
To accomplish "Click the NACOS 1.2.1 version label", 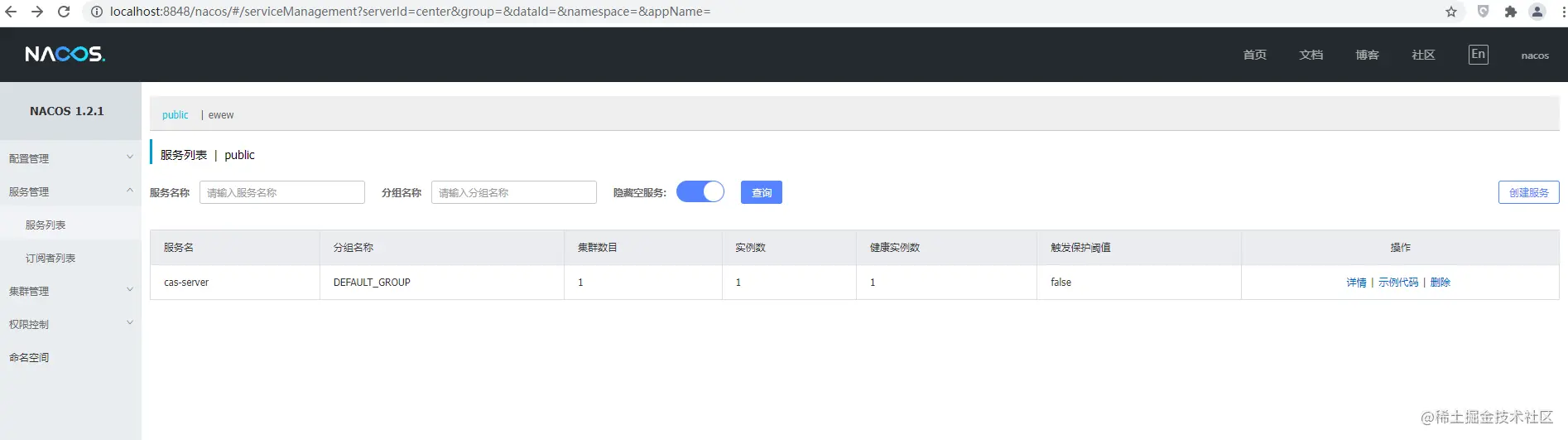I will pyautogui.click(x=67, y=111).
